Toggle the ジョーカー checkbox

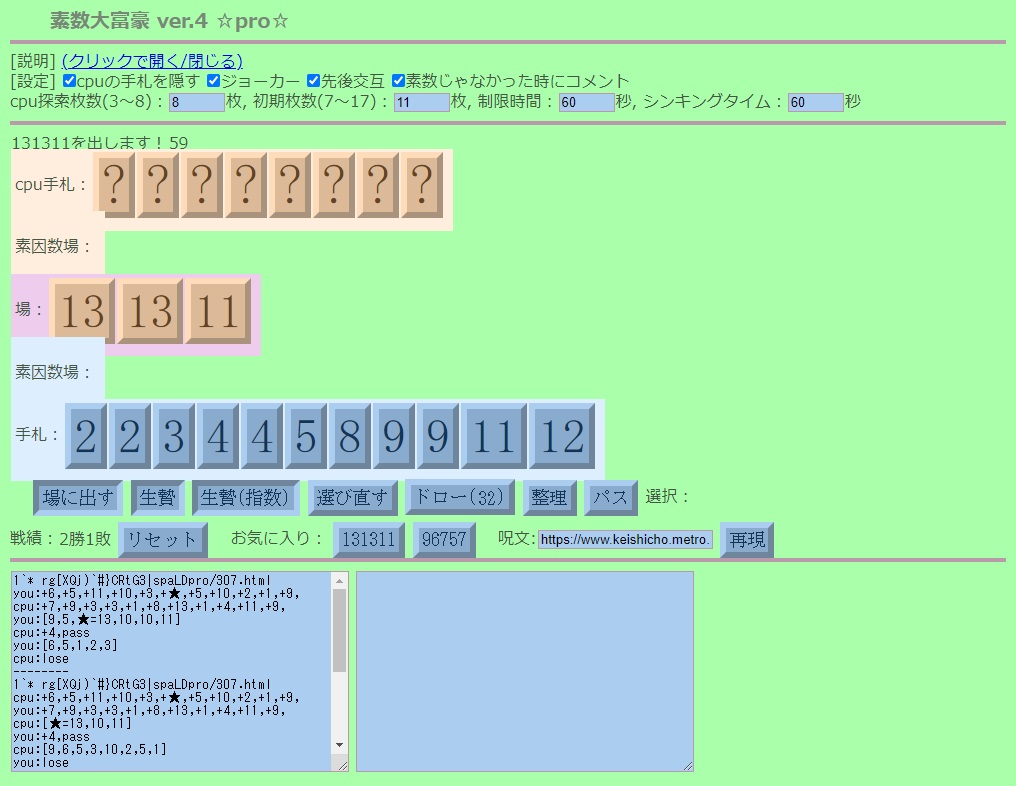pyautogui.click(x=214, y=81)
